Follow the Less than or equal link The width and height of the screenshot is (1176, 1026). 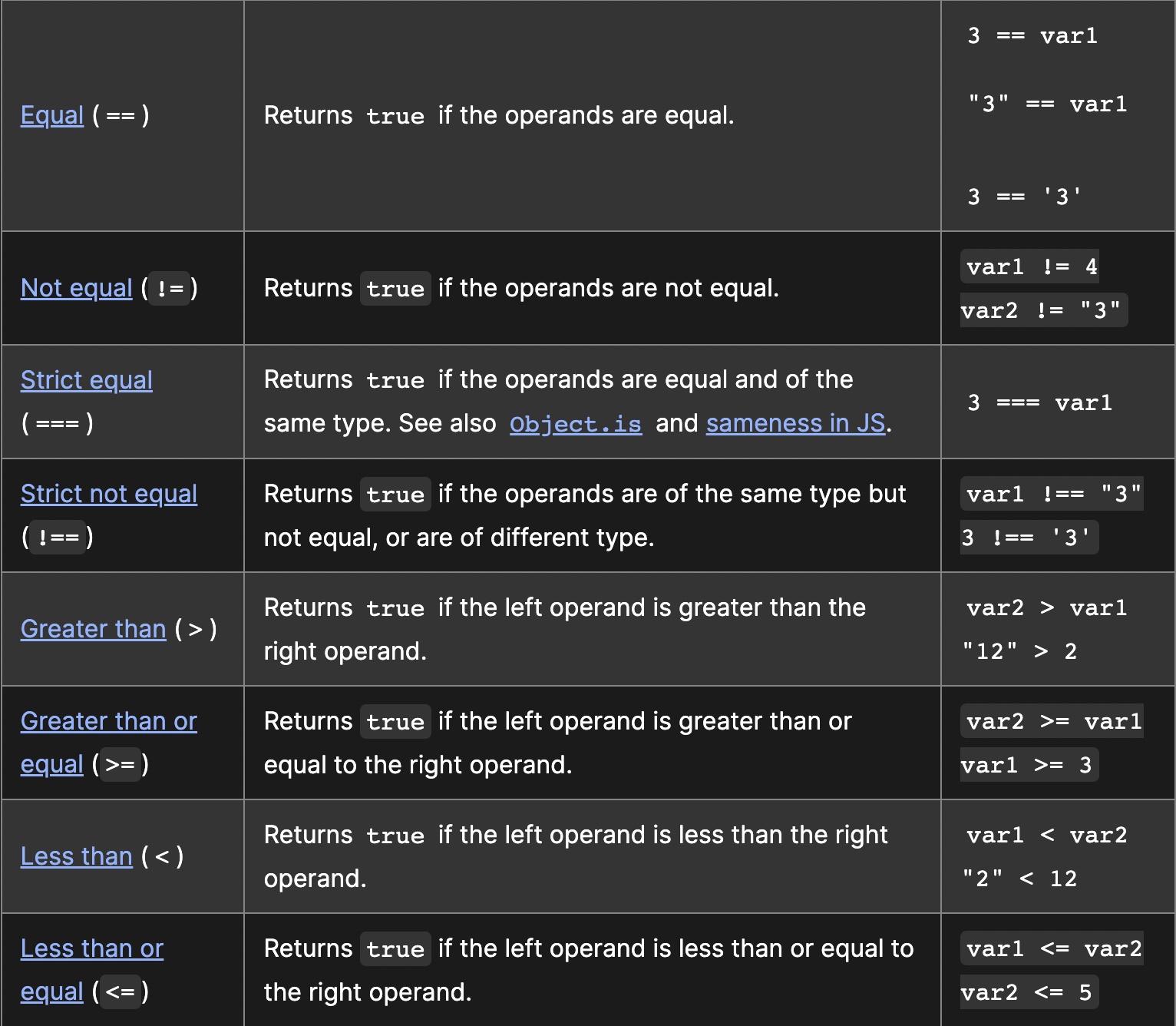pyautogui.click(x=91, y=948)
